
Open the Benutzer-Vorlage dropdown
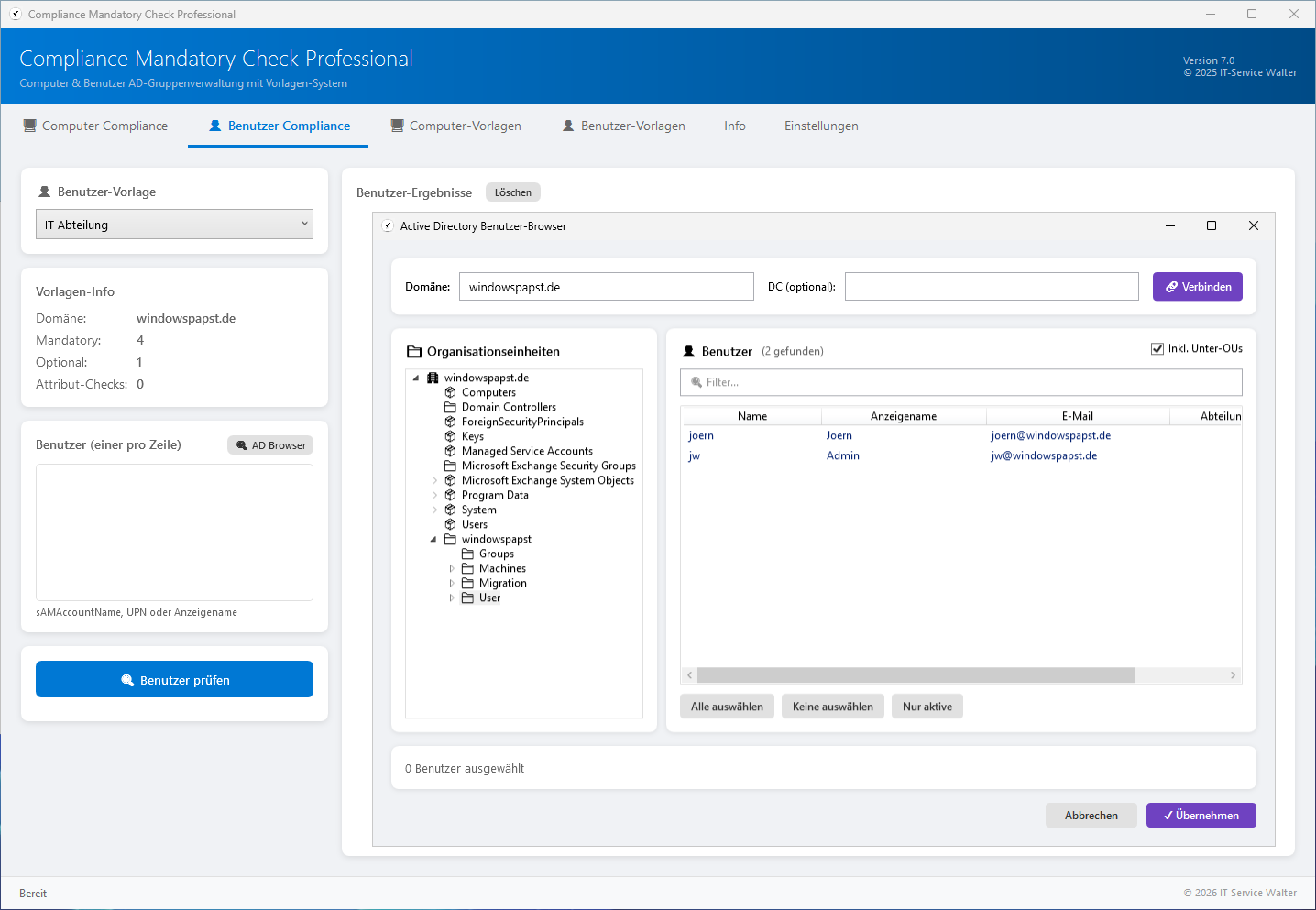[x=174, y=225]
